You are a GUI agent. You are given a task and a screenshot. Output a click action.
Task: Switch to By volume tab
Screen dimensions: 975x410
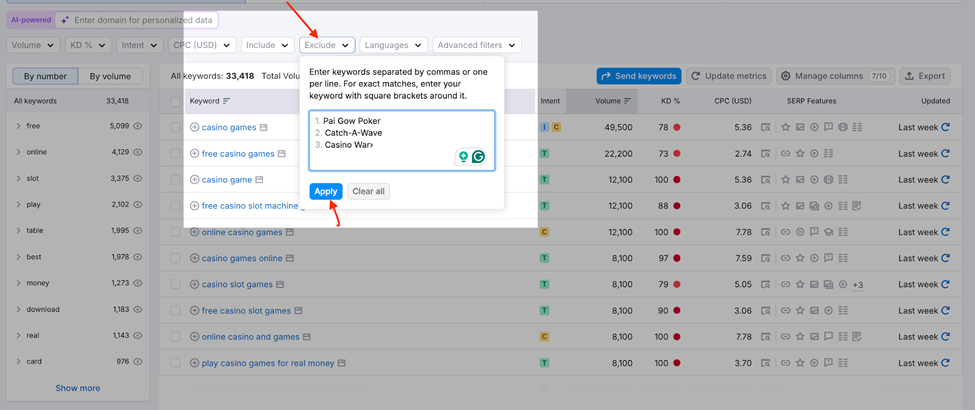tap(110, 77)
